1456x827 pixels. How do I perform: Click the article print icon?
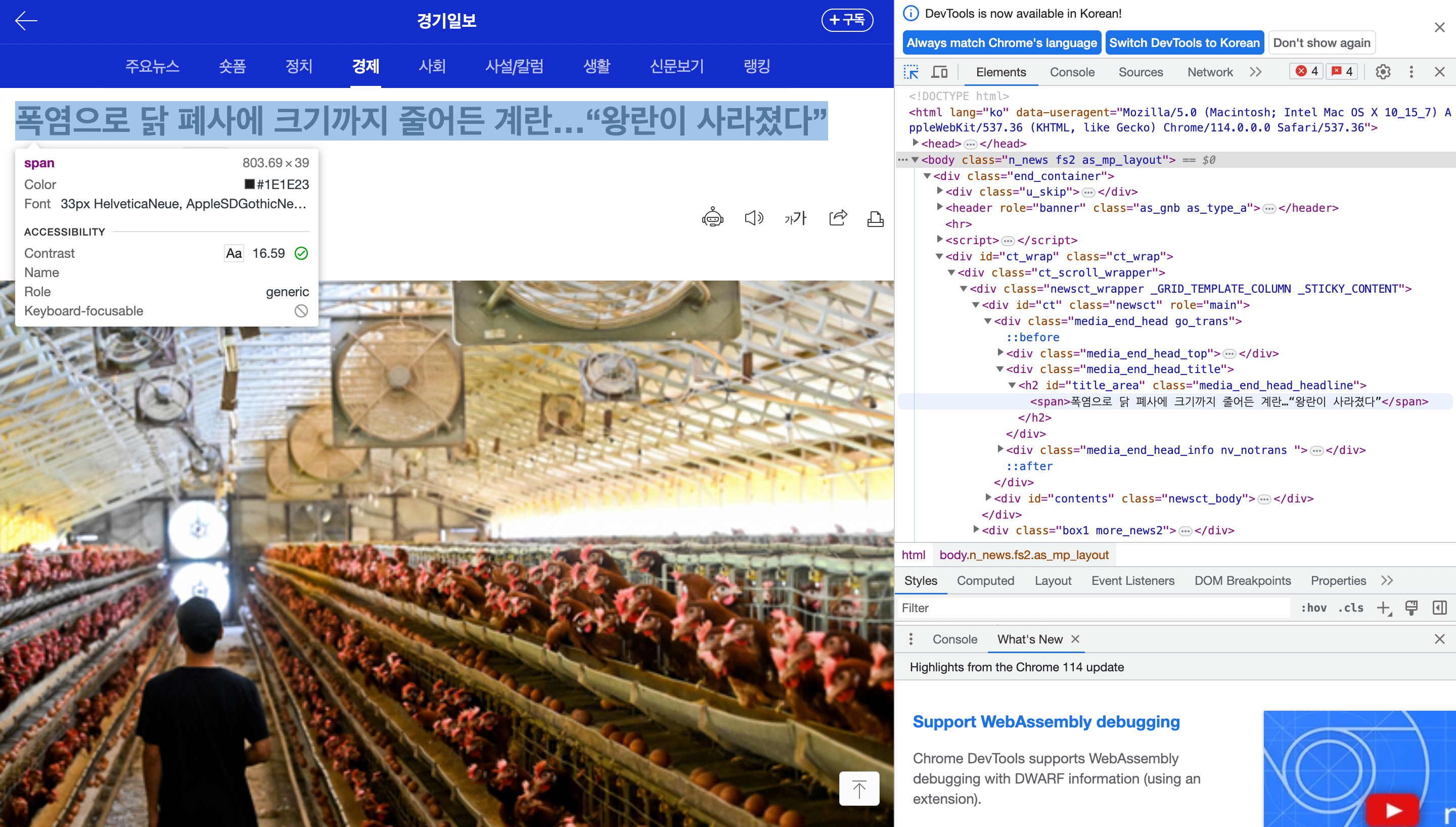coord(875,219)
